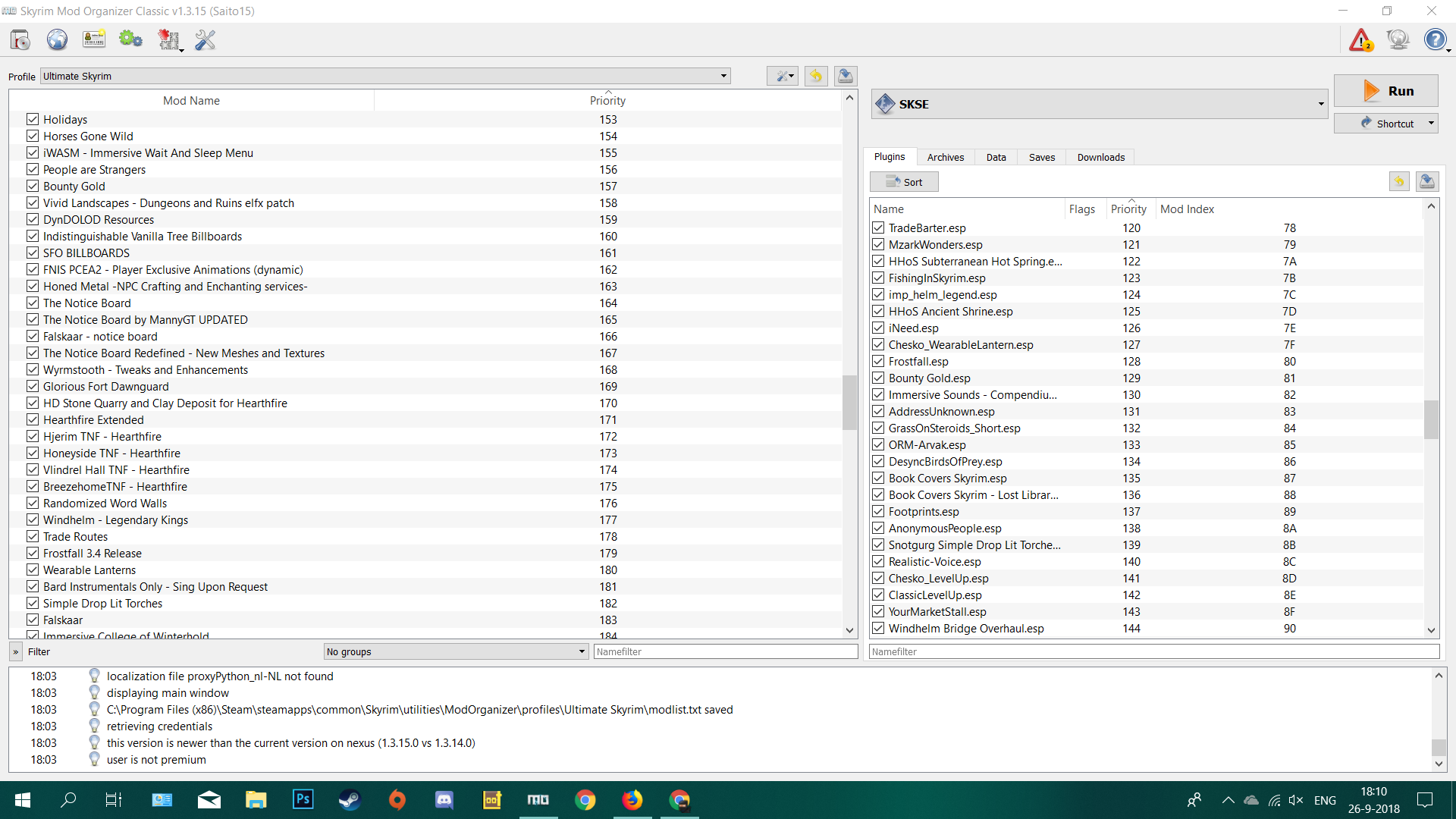Switch to the Saves tab
Screen dimensions: 1456x819
[x=1042, y=157]
